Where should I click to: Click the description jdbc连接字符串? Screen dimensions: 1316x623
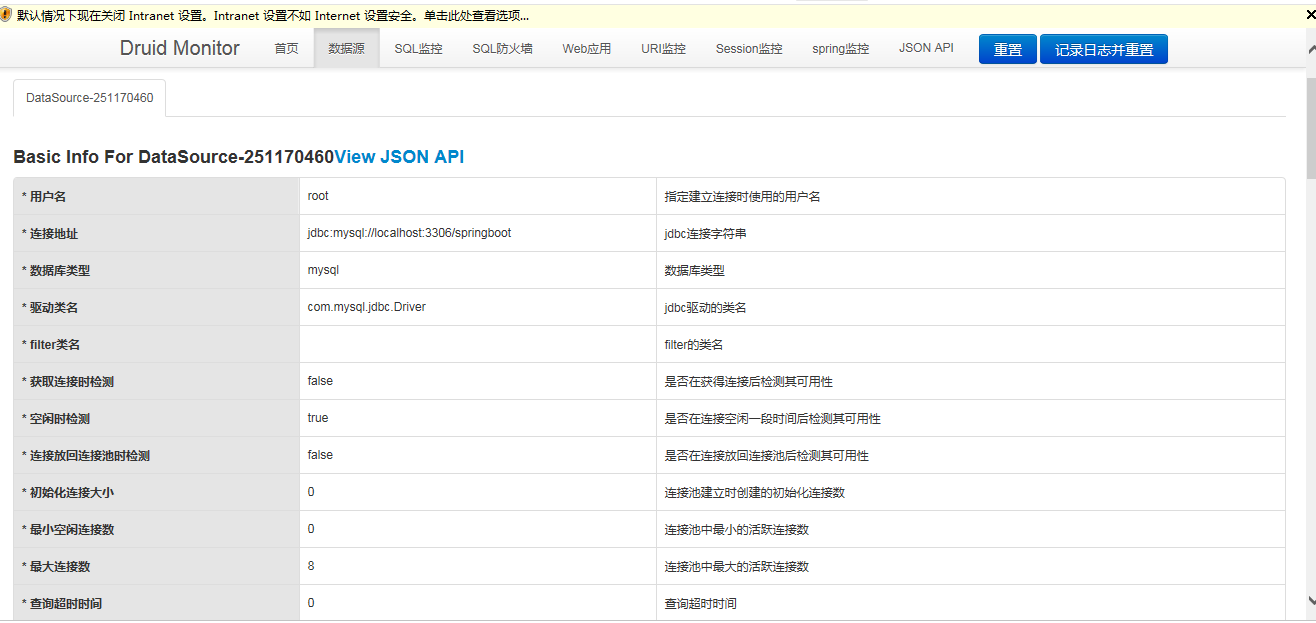(x=706, y=234)
